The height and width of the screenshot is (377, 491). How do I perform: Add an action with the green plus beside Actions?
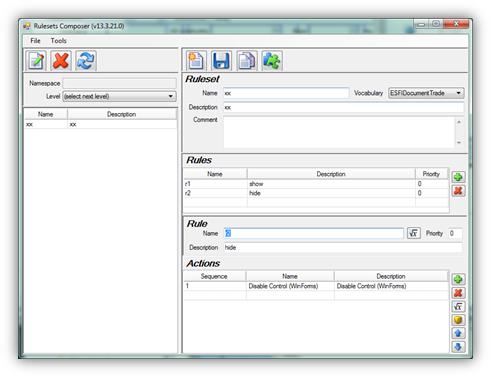pos(458,279)
